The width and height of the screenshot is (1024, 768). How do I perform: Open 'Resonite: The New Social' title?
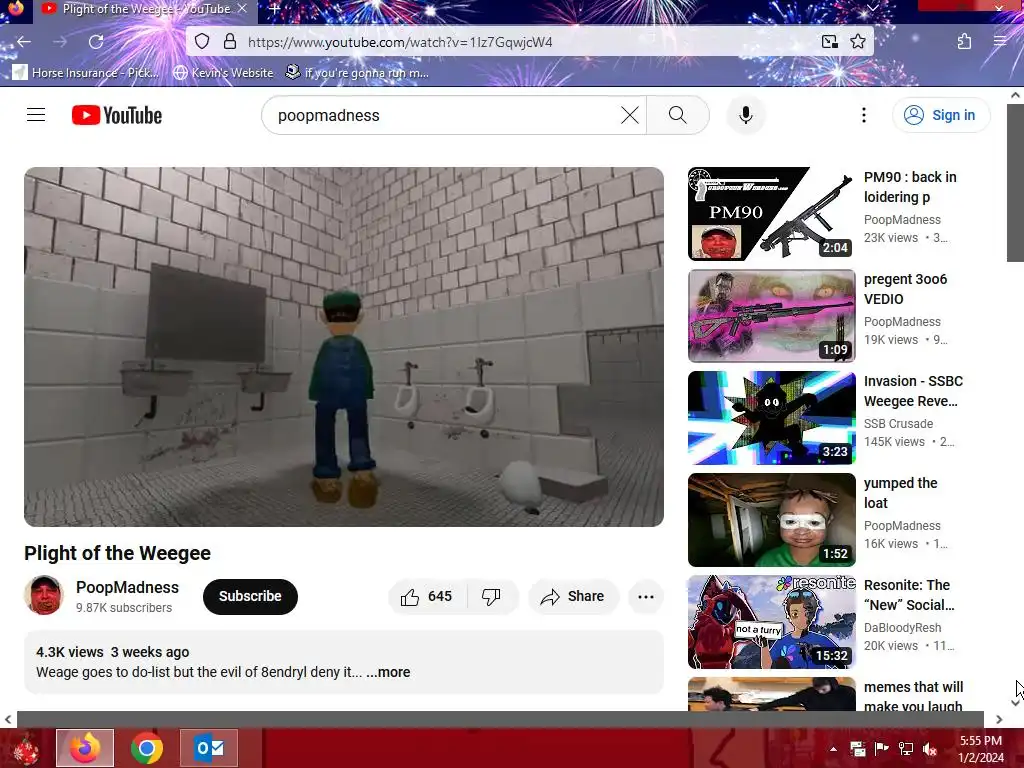click(909, 595)
